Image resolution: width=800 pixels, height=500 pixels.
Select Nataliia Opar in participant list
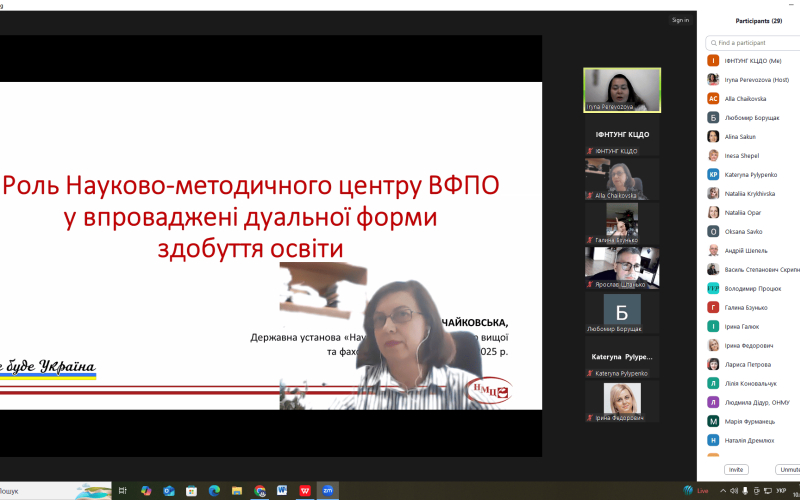click(753, 212)
